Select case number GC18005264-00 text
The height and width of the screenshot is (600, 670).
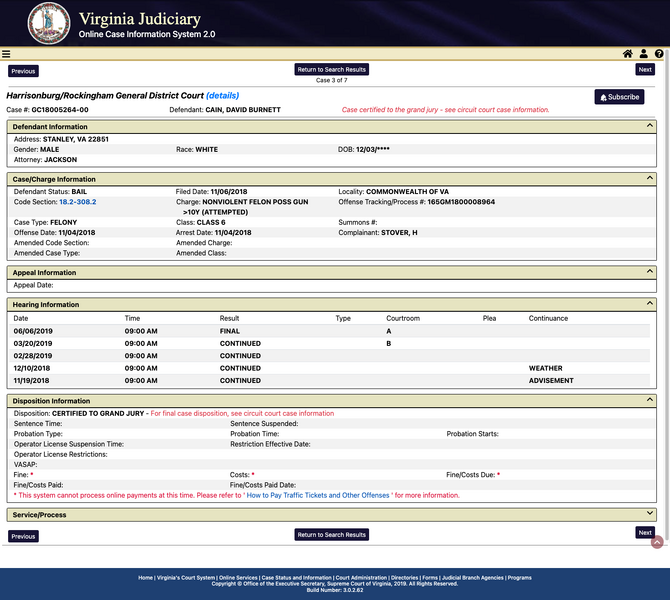click(x=60, y=110)
